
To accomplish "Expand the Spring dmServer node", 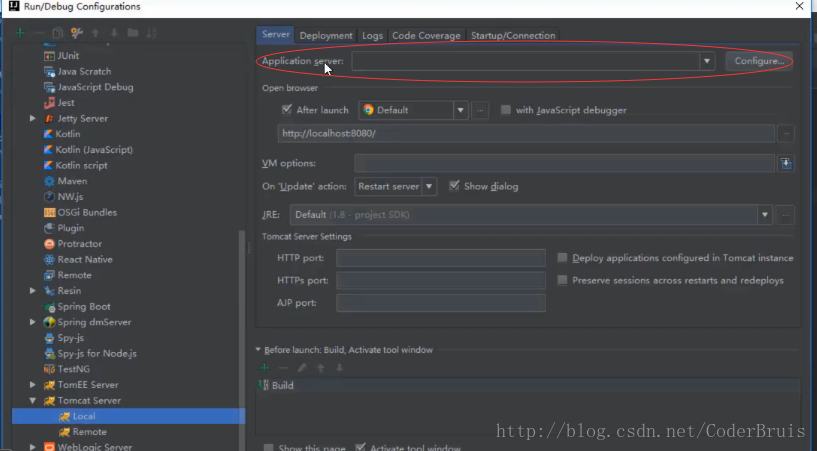I will 32,322.
